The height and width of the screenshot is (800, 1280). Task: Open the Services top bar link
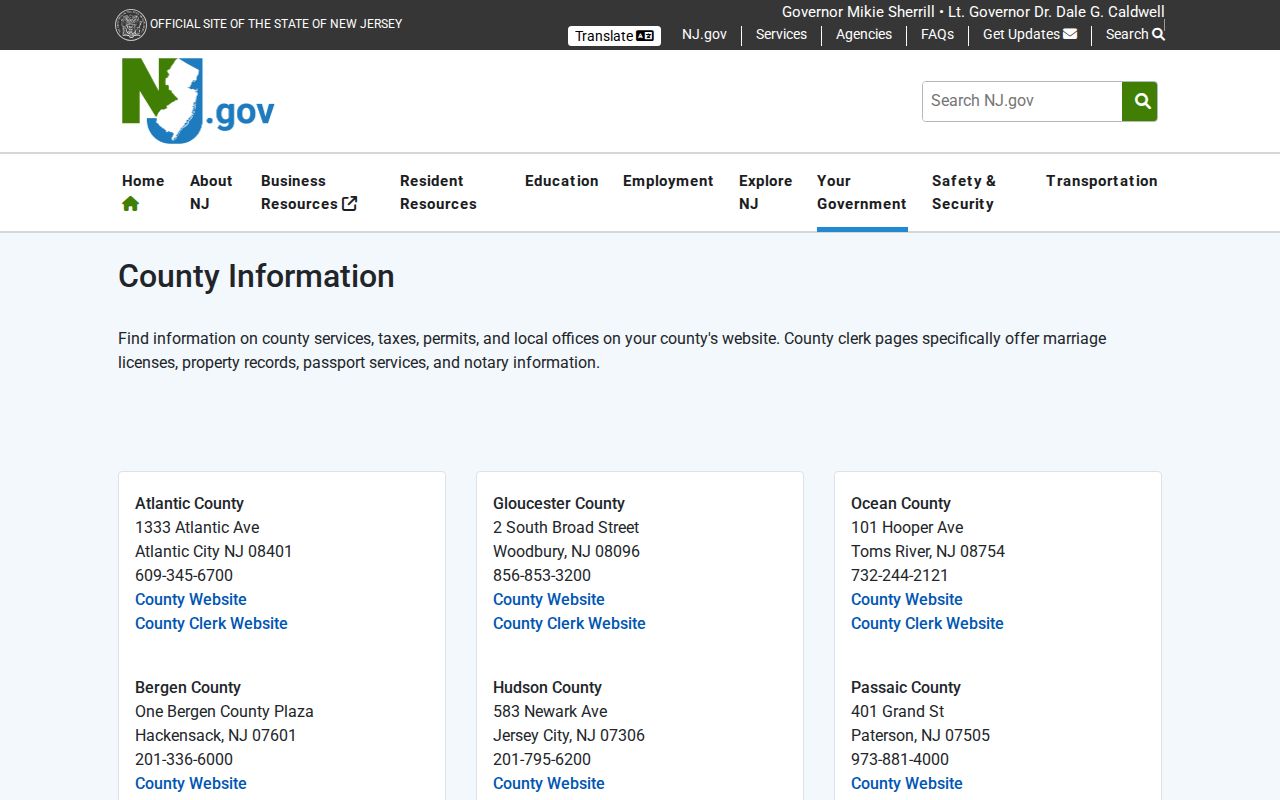click(x=781, y=34)
